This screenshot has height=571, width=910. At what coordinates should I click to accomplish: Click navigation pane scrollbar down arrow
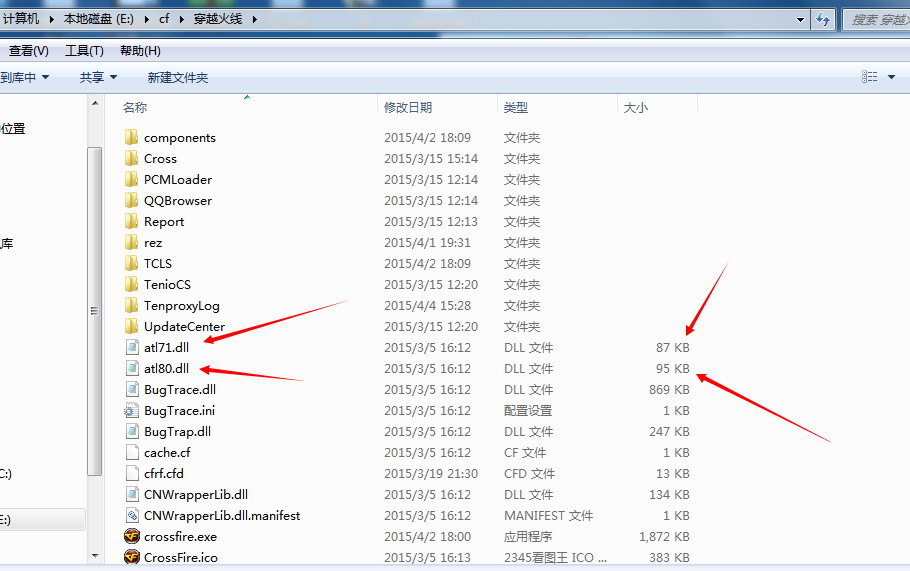(95, 556)
